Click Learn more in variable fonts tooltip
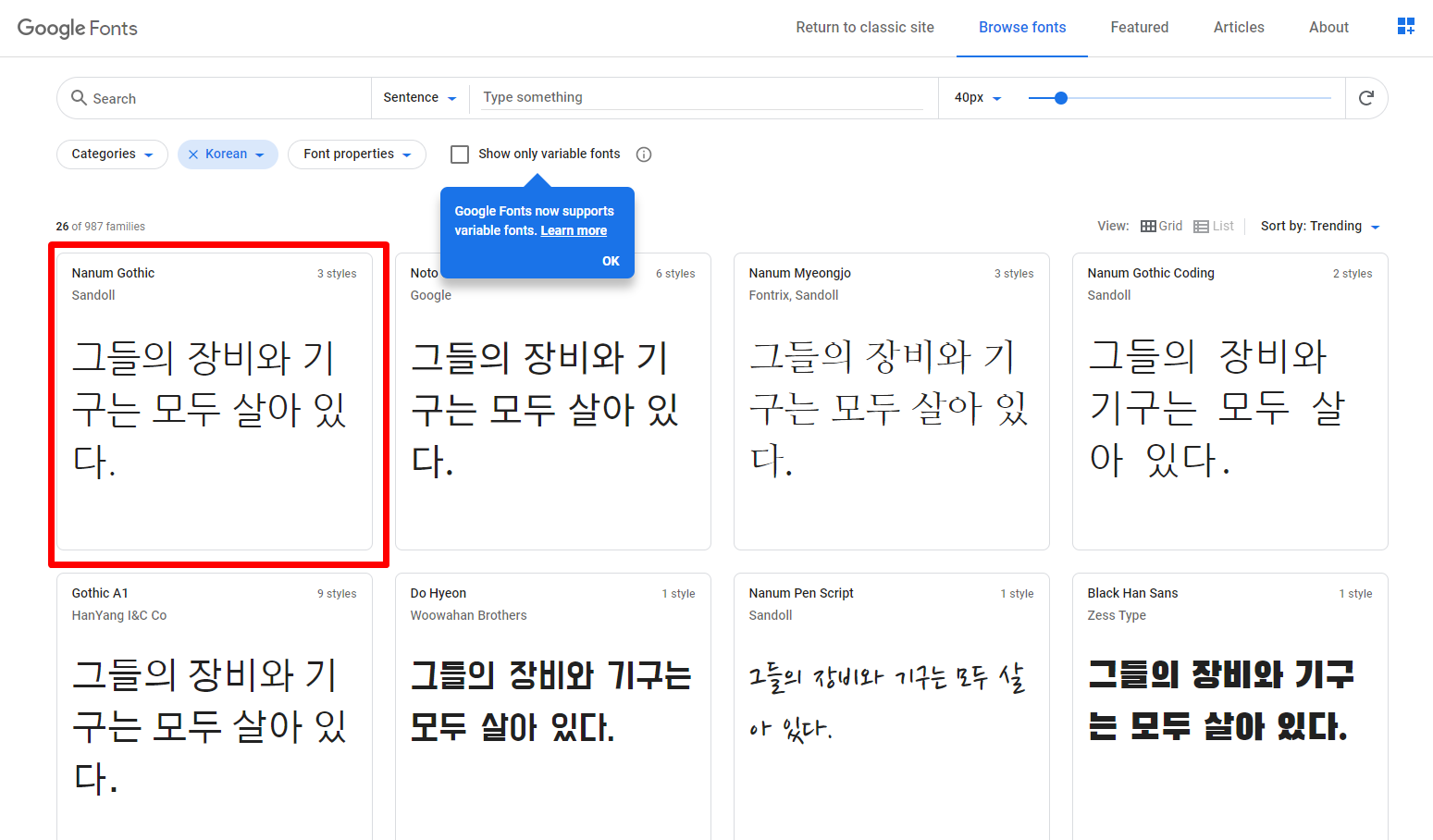The image size is (1433, 840). click(x=574, y=230)
